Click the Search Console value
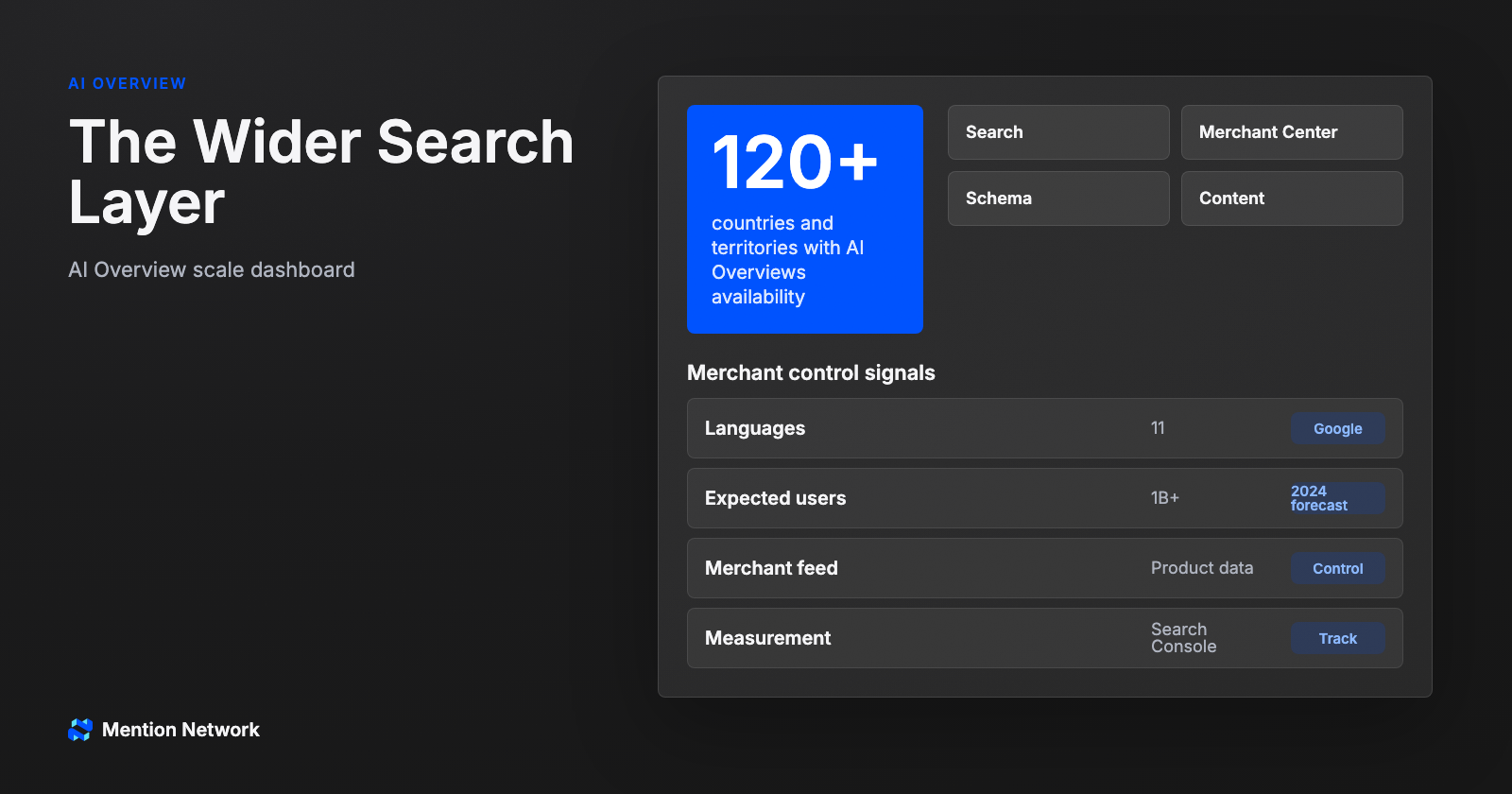Viewport: 1512px width, 794px height. point(1183,638)
